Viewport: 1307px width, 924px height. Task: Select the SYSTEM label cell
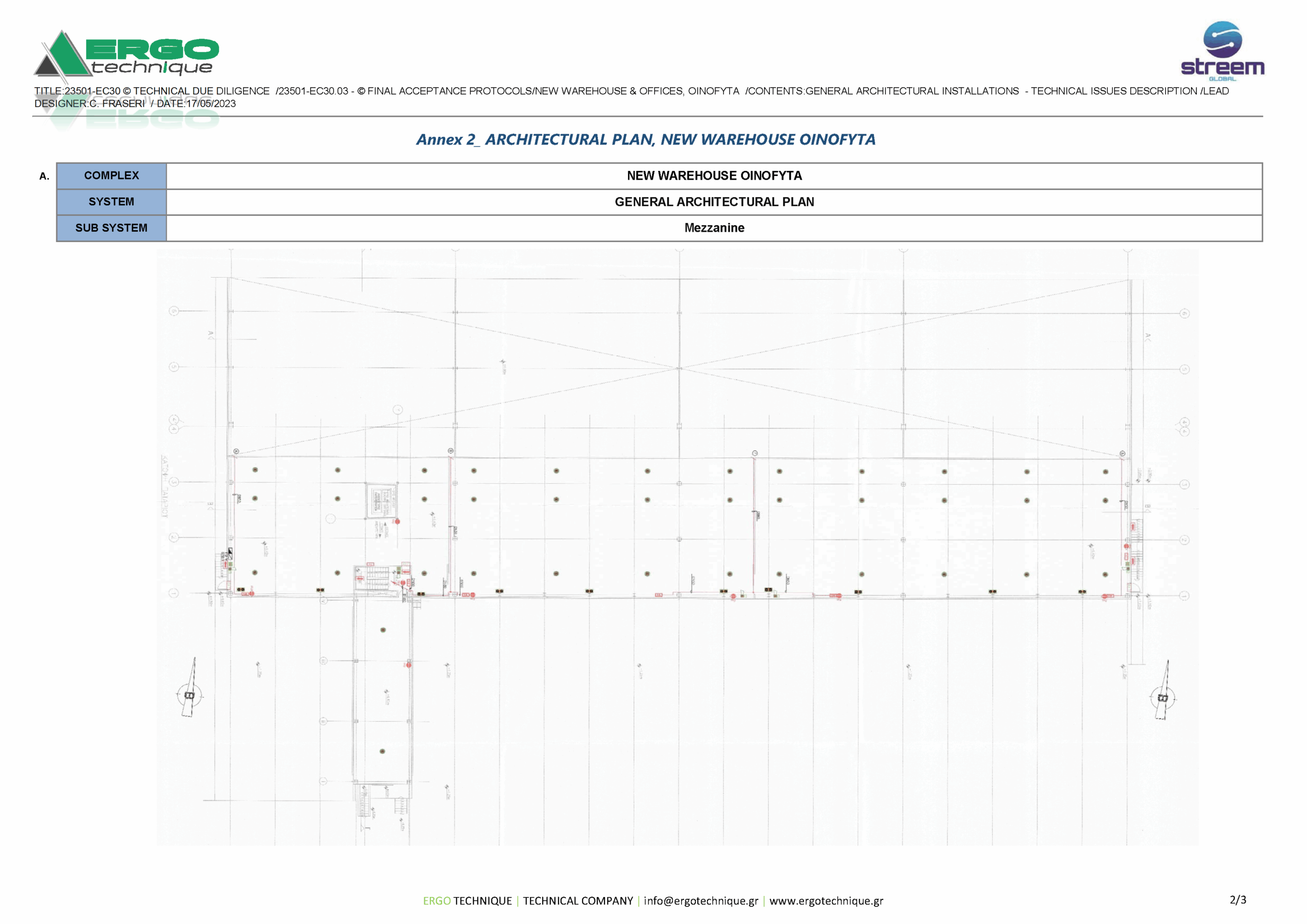click(x=112, y=202)
